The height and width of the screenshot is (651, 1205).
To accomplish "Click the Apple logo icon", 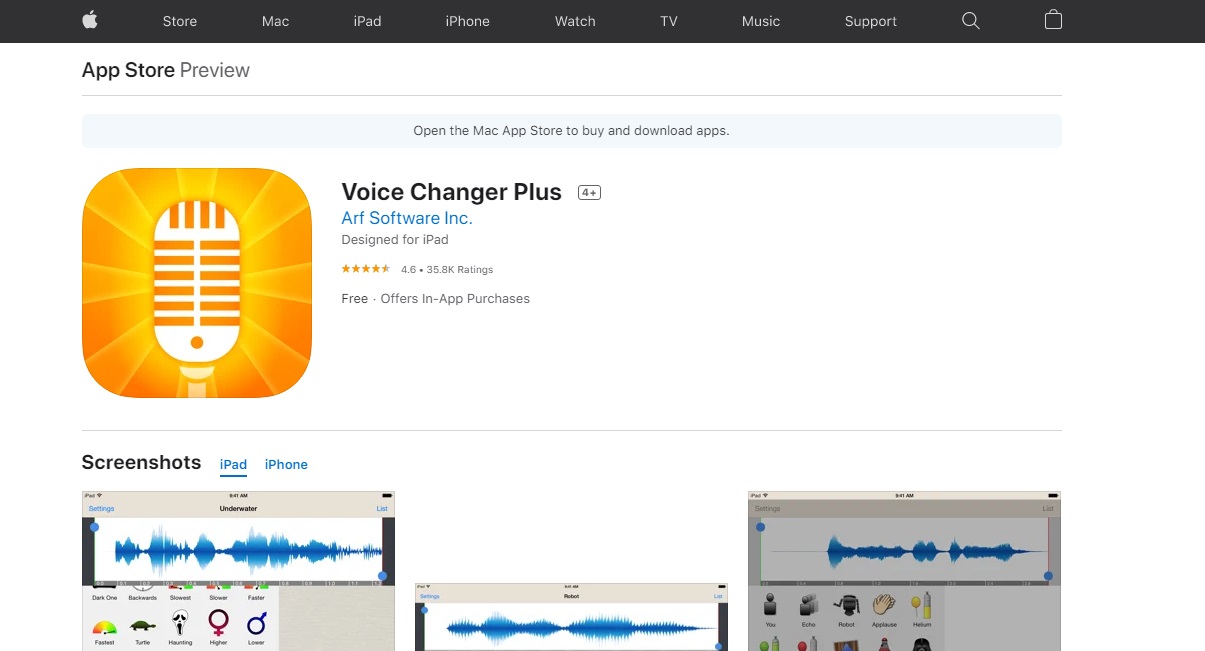I will (90, 20).
